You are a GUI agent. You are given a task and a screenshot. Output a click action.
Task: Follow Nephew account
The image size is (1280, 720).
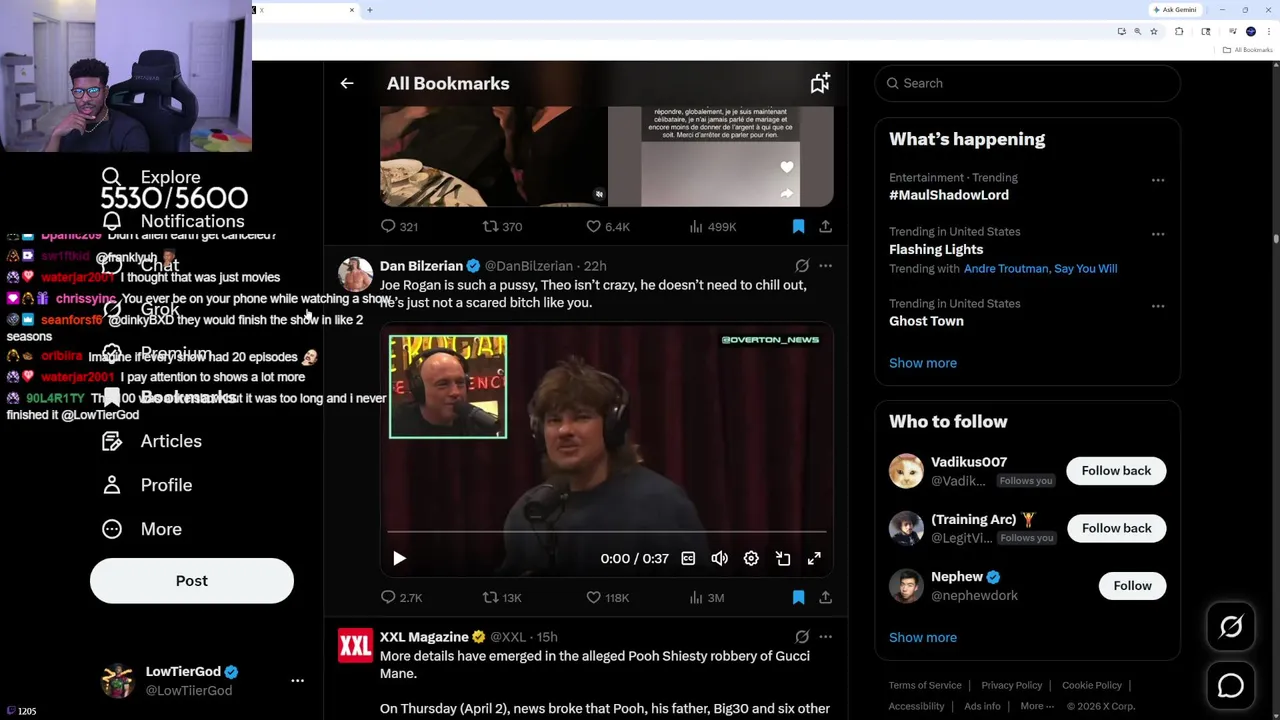(x=1132, y=586)
